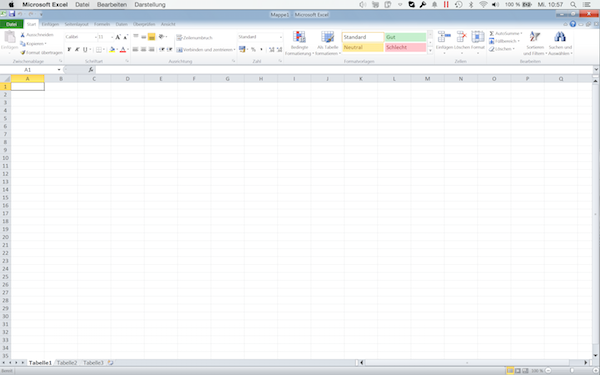
Task: Activate Format übertragen paintbrush
Action: click(x=41, y=52)
